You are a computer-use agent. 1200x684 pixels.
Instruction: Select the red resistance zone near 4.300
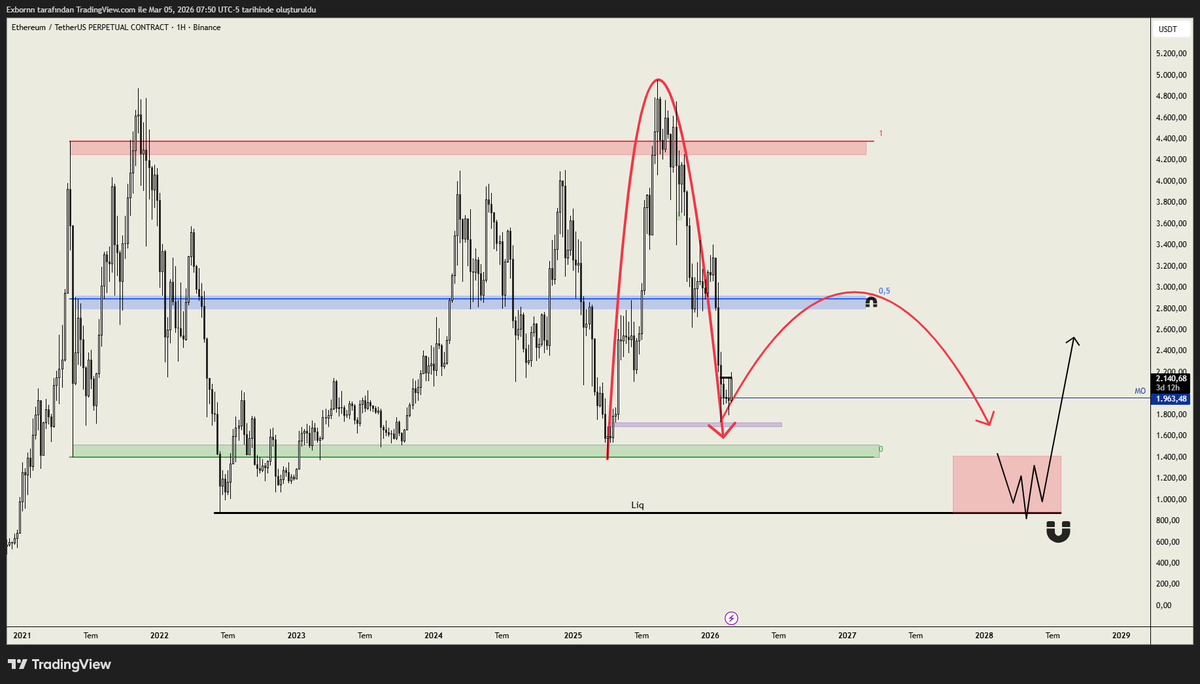click(468, 148)
